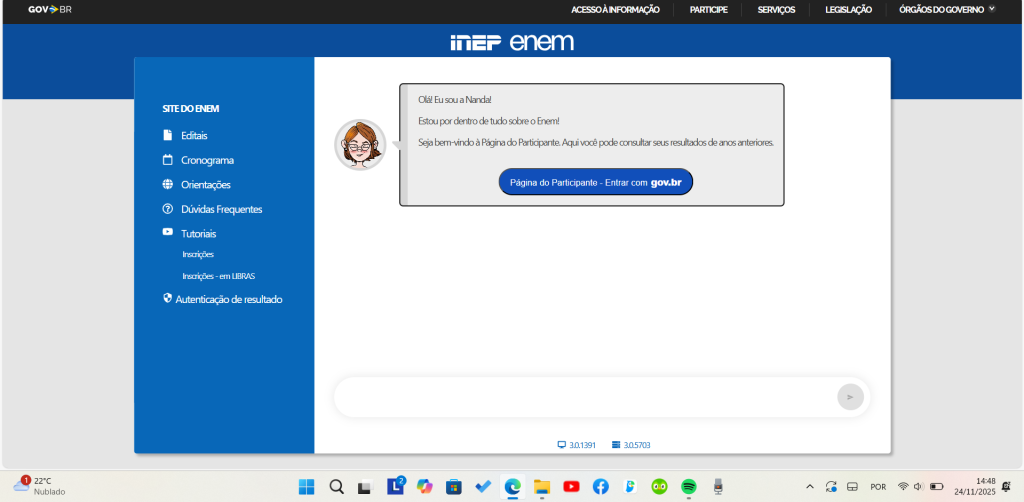The height and width of the screenshot is (502, 1024).
Task: Open the notifications bell icon
Action: point(1006,486)
